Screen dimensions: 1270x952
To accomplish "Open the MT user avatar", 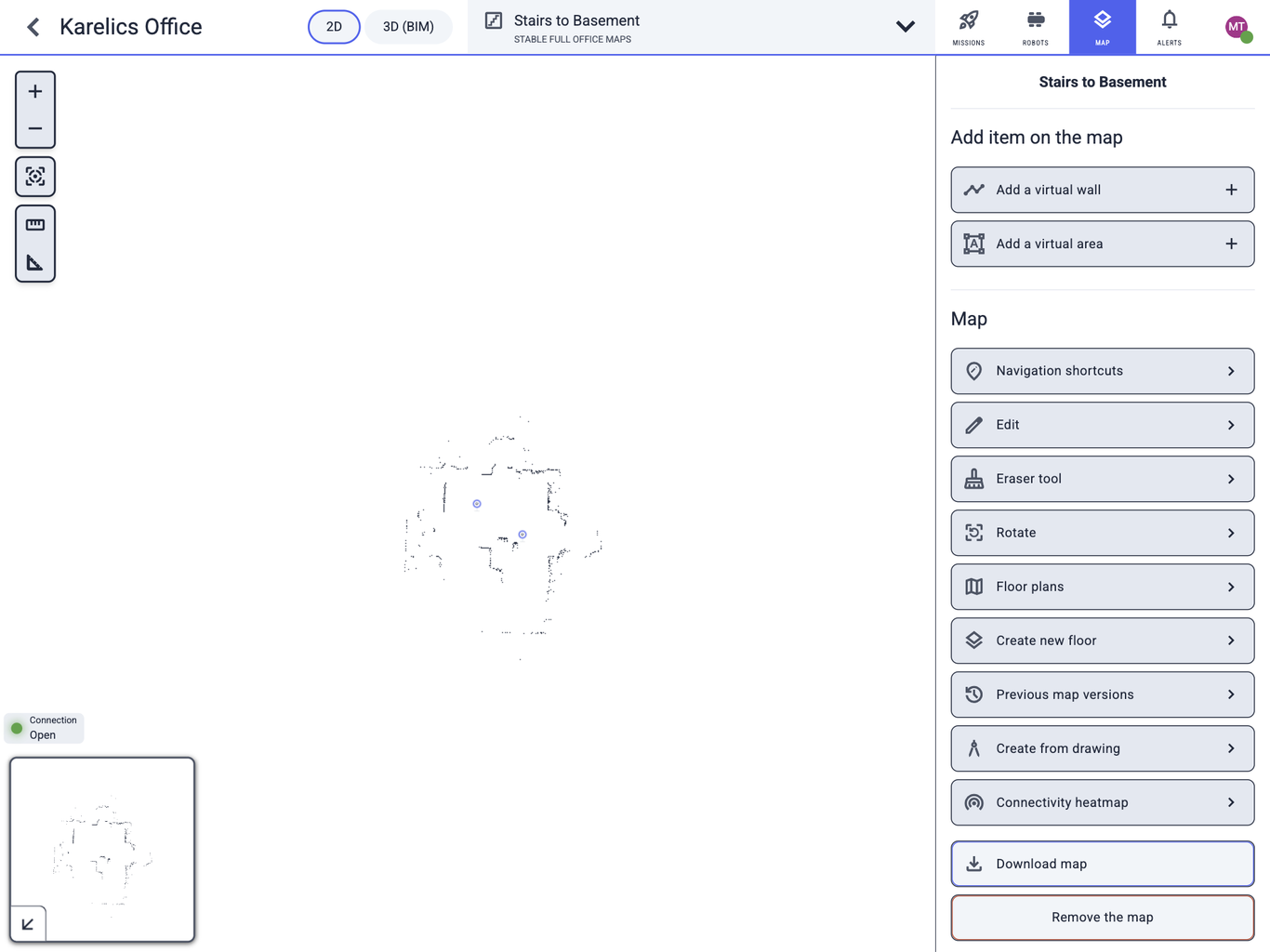I will (1237, 28).
